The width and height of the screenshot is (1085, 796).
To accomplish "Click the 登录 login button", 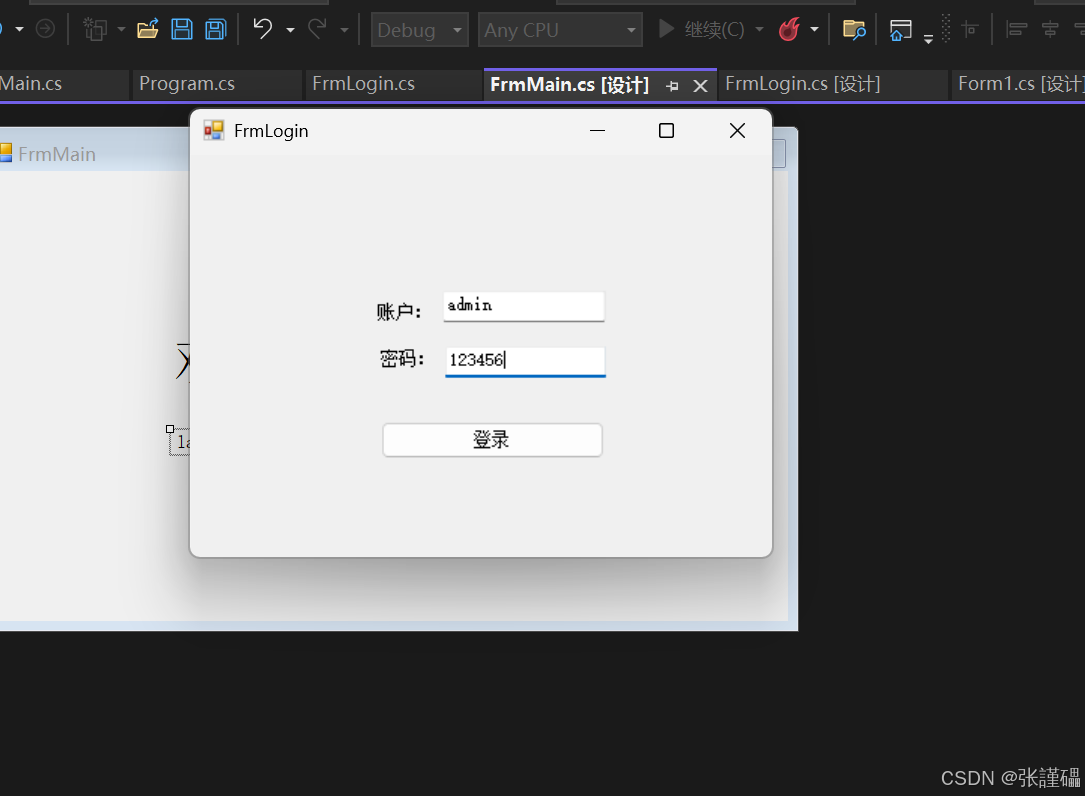I will (492, 440).
